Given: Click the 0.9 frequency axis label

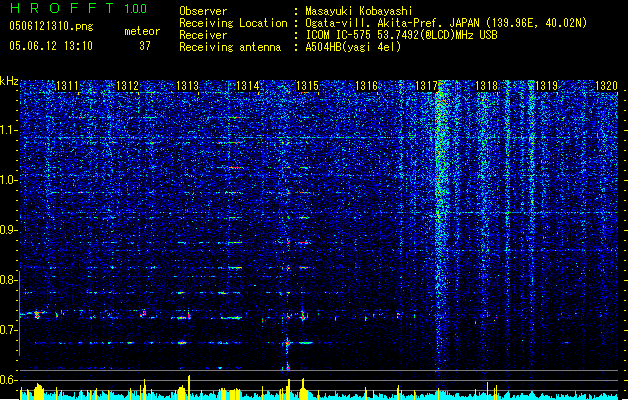Looking at the screenshot, I should coord(9,230).
